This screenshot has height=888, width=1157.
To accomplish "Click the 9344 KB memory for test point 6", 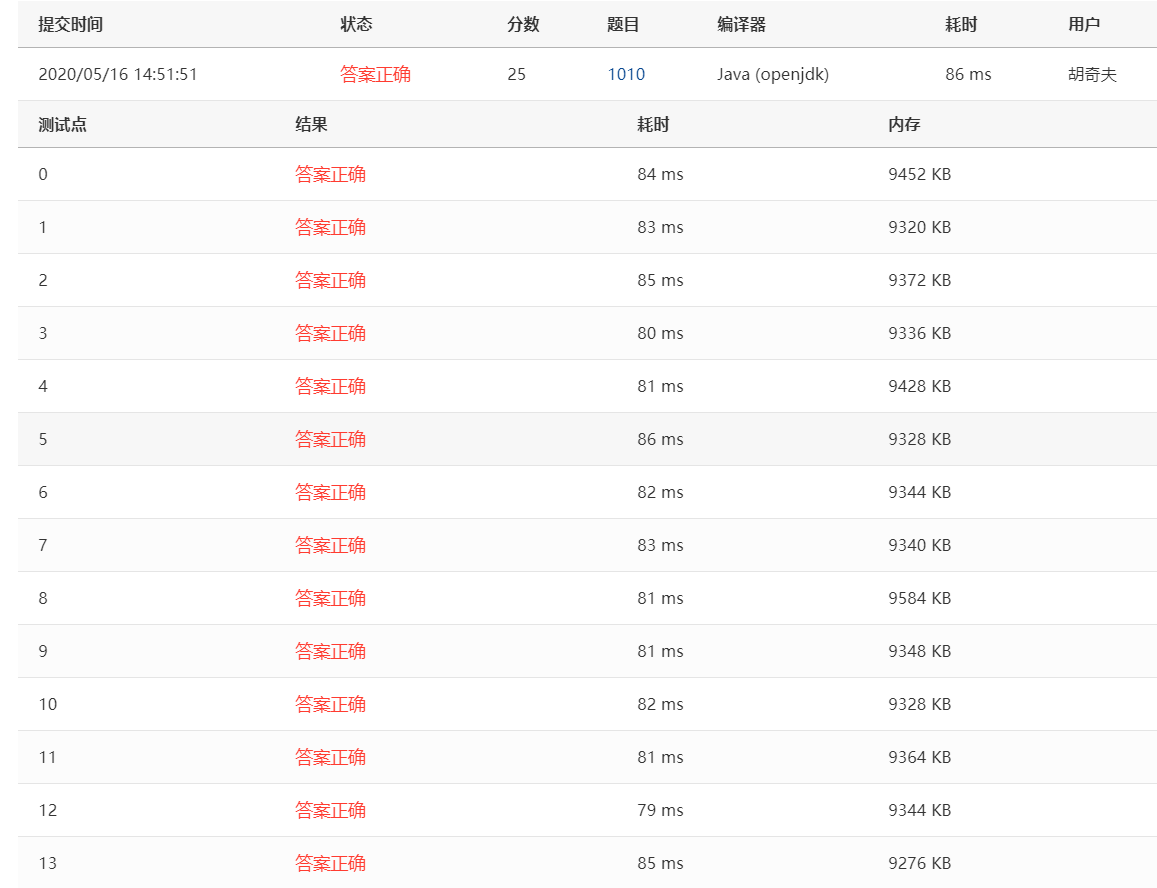I will point(919,492).
